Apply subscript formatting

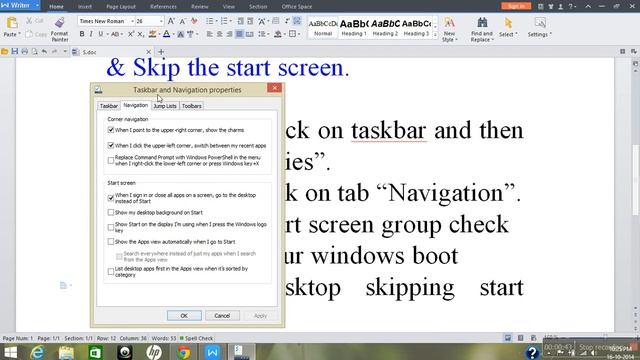click(140, 34)
